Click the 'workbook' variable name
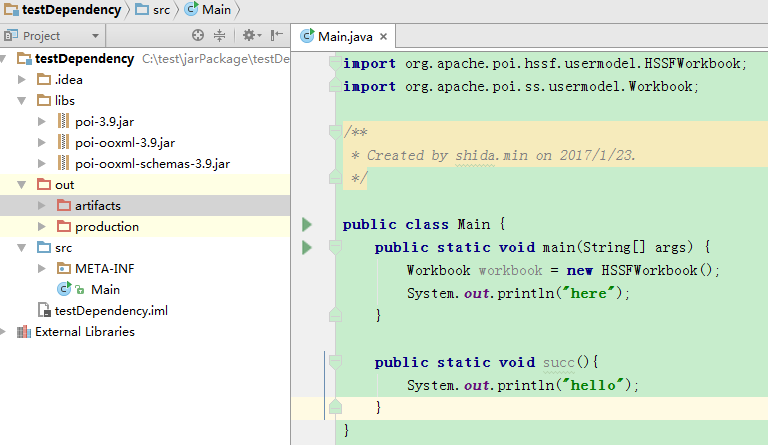Image resolution: width=768 pixels, height=445 pixels. pyautogui.click(x=510, y=271)
